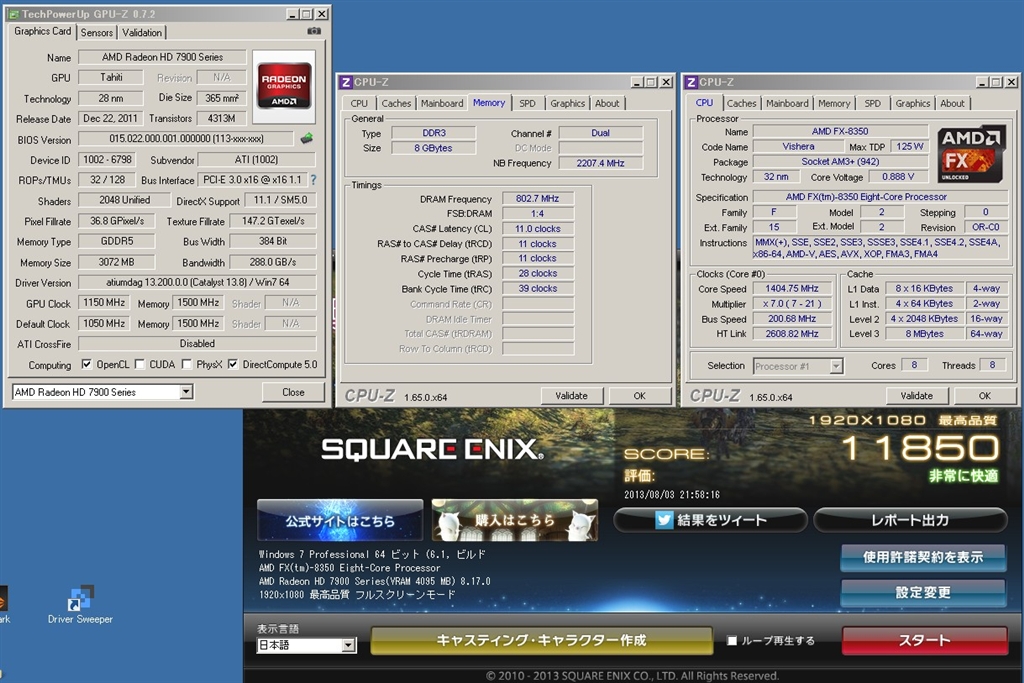This screenshot has height=683, width=1024.
Task: Click the CPU-Z Memory window title icon
Action: tap(345, 82)
